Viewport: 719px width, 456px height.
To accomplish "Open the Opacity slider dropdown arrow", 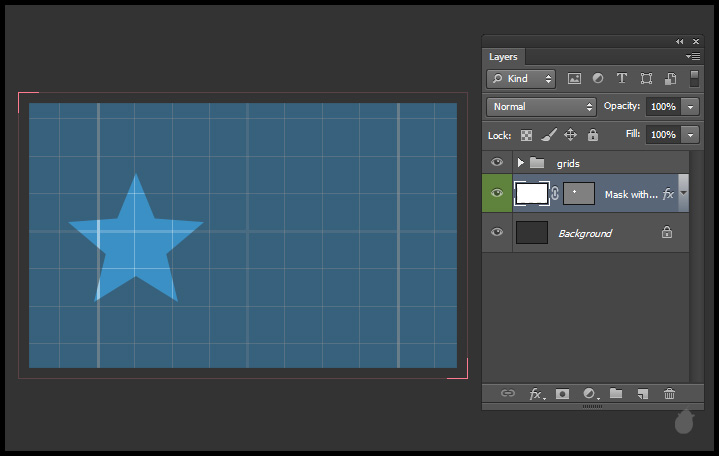I will click(690, 106).
